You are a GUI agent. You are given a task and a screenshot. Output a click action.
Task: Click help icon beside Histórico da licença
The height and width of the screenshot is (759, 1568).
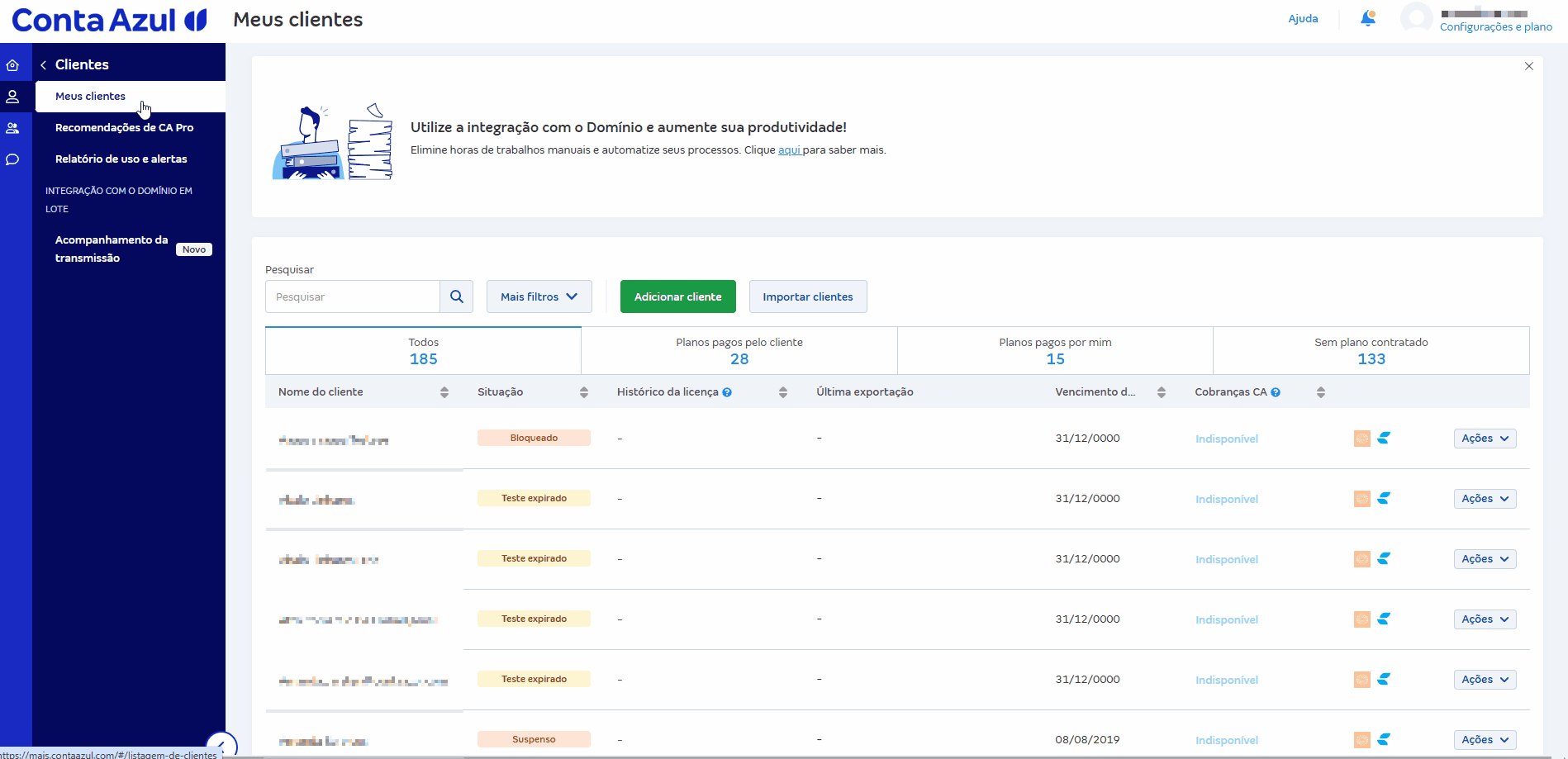click(x=727, y=392)
